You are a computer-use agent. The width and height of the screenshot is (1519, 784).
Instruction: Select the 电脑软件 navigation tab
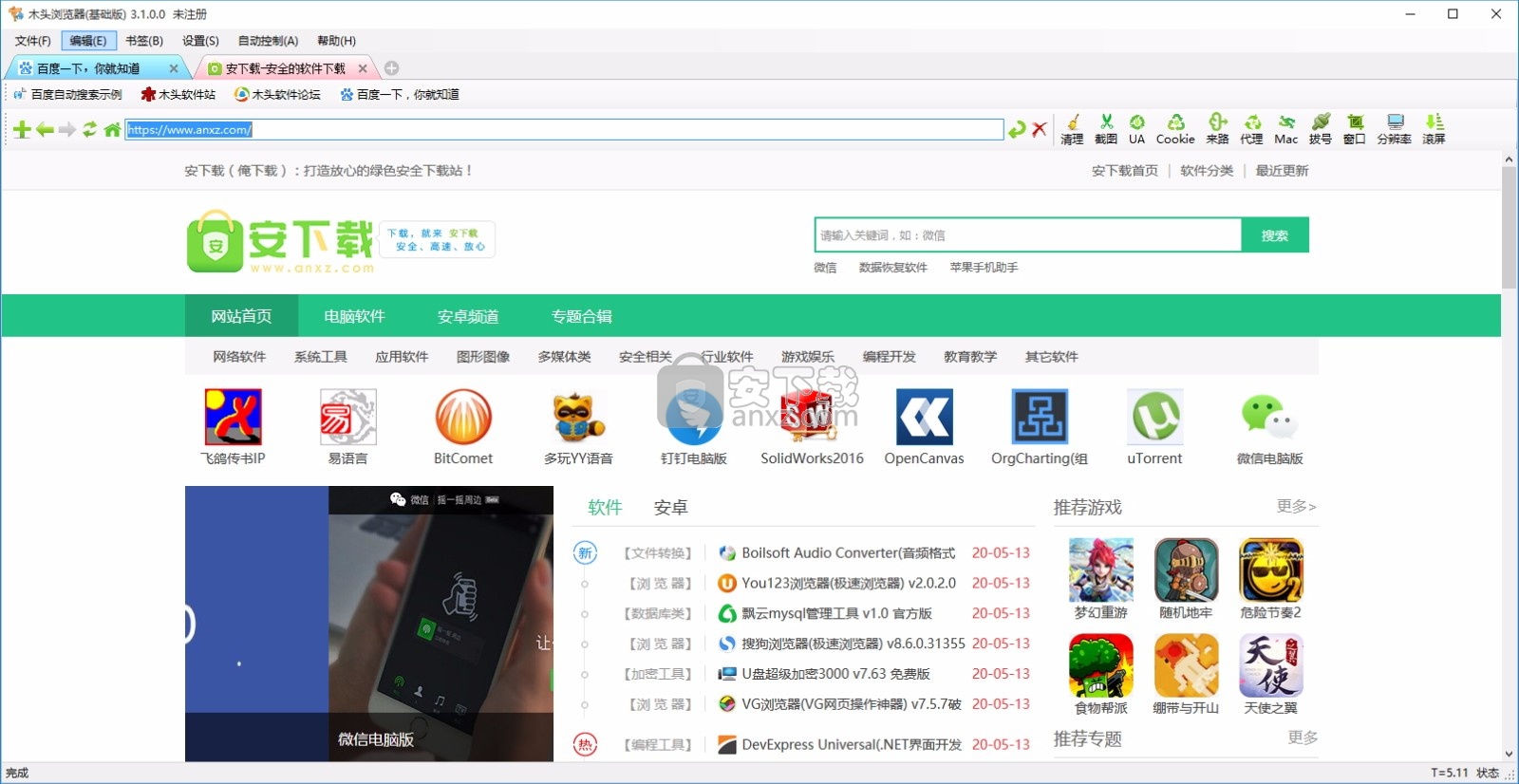(x=354, y=316)
